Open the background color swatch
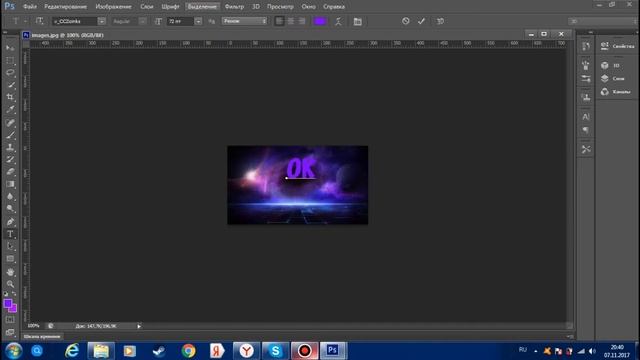Screen dimensions: 640x360 pyautogui.click(x=13, y=309)
